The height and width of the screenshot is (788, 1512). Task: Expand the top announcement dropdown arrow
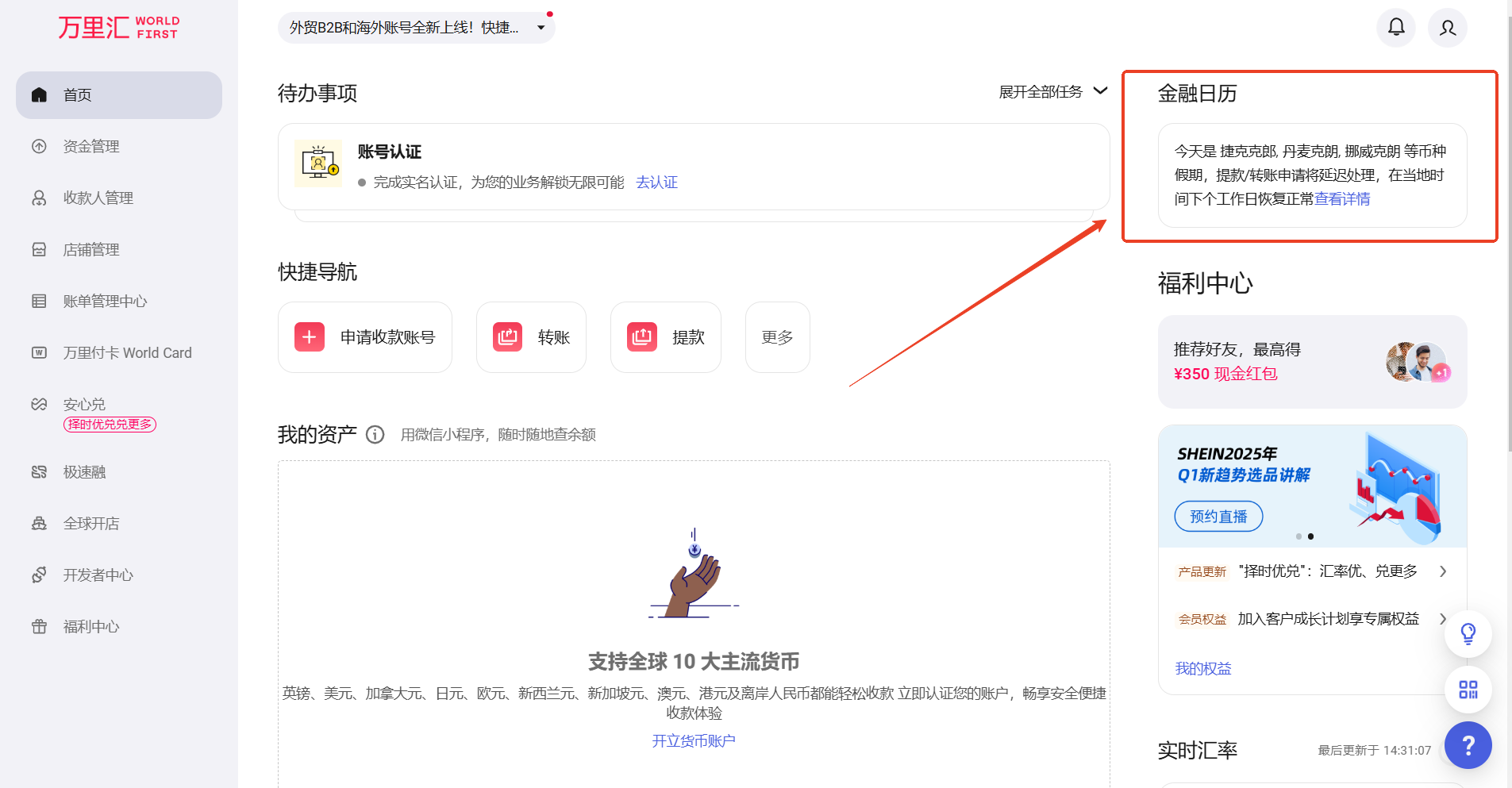click(541, 28)
